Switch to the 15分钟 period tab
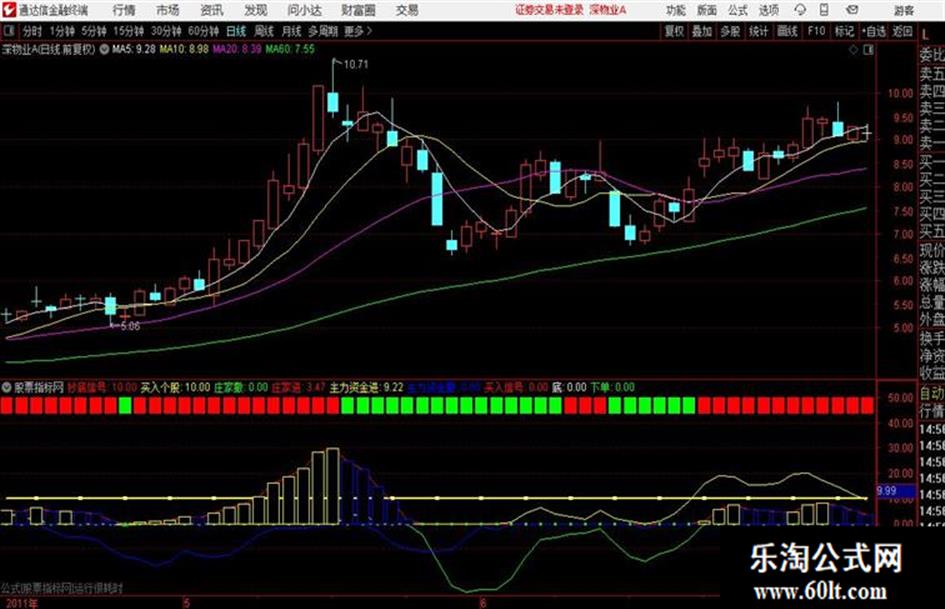 [128, 31]
